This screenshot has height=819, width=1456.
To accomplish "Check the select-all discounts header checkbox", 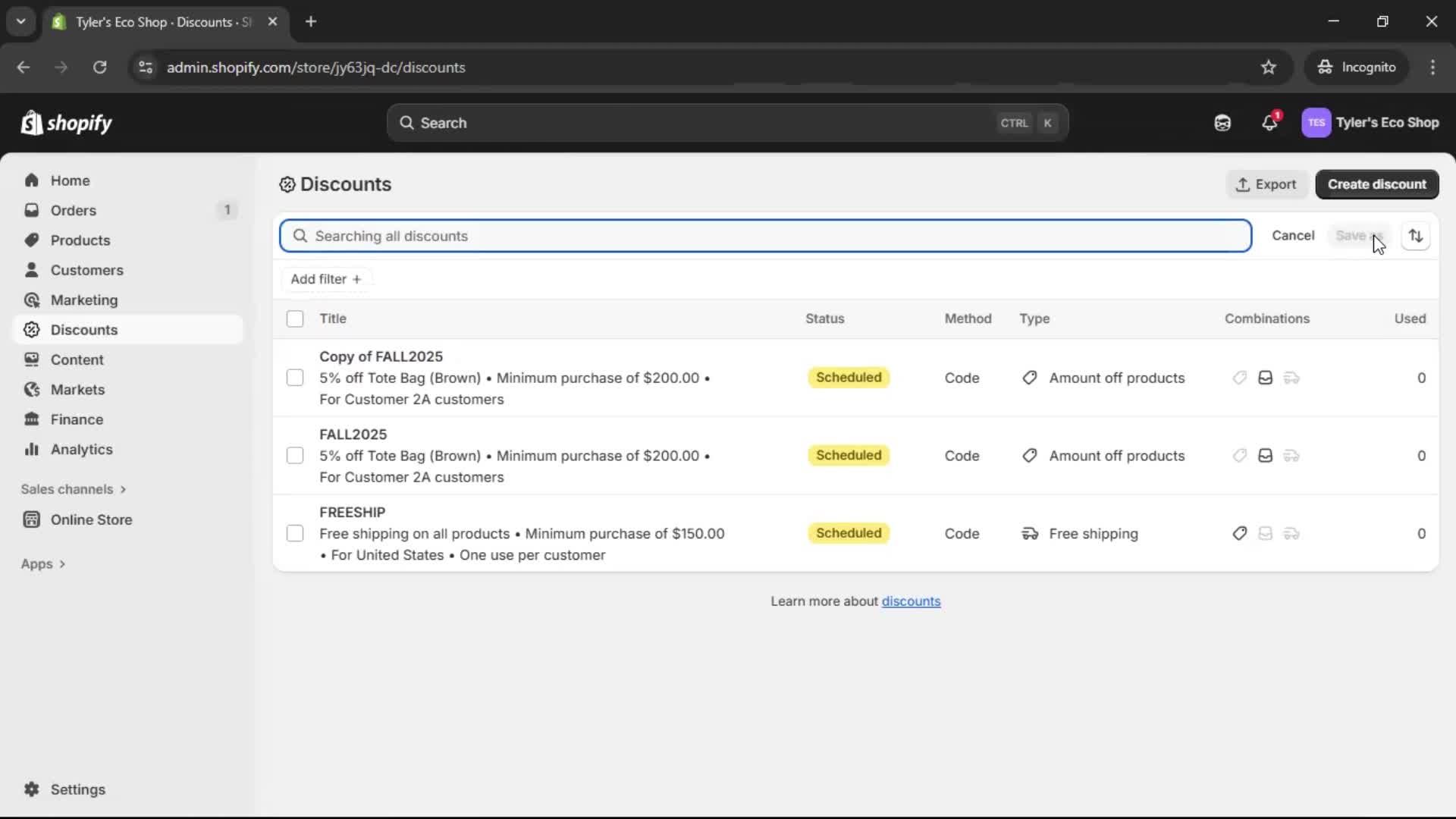I will (295, 318).
